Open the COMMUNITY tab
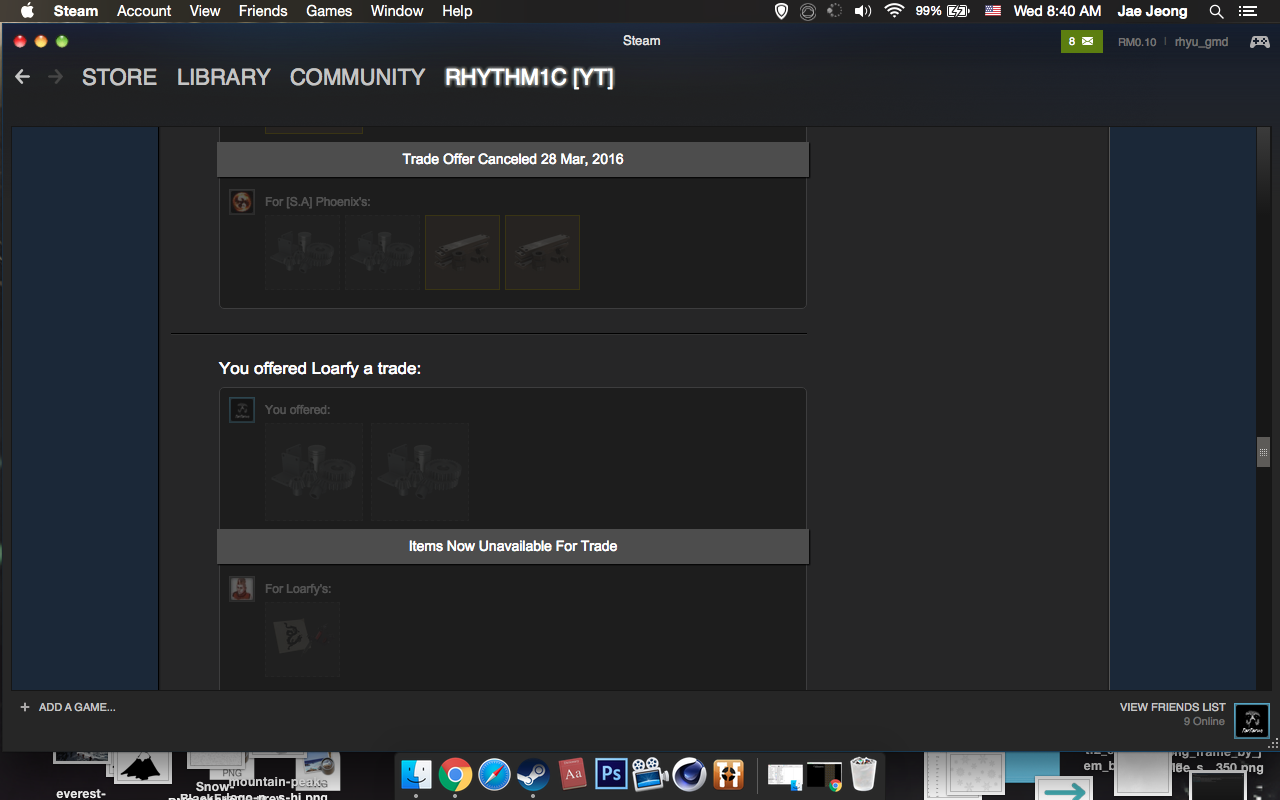This screenshot has height=800, width=1280. pos(357,77)
